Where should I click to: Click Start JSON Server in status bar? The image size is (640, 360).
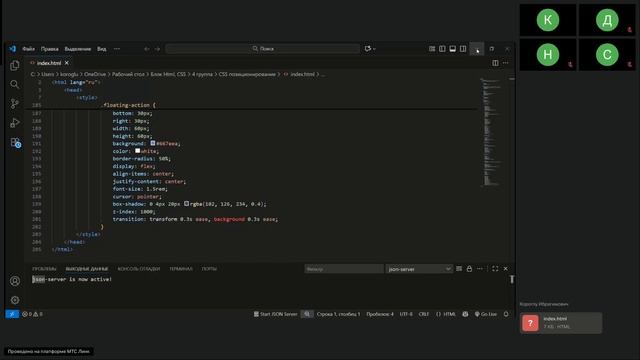click(276, 314)
